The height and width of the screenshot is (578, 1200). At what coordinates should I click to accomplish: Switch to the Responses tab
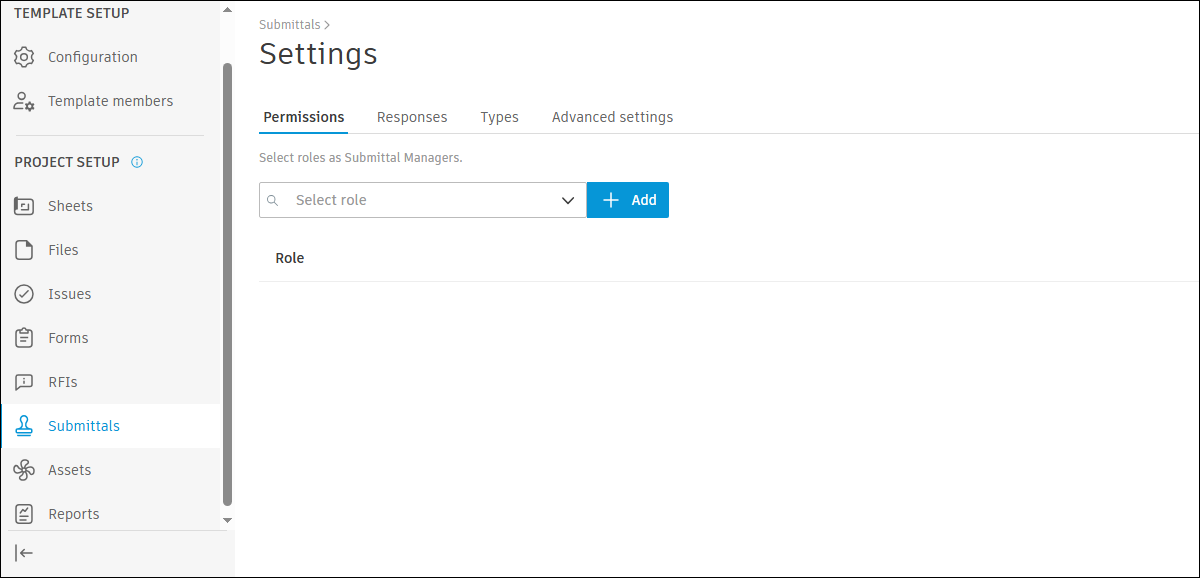click(x=412, y=117)
